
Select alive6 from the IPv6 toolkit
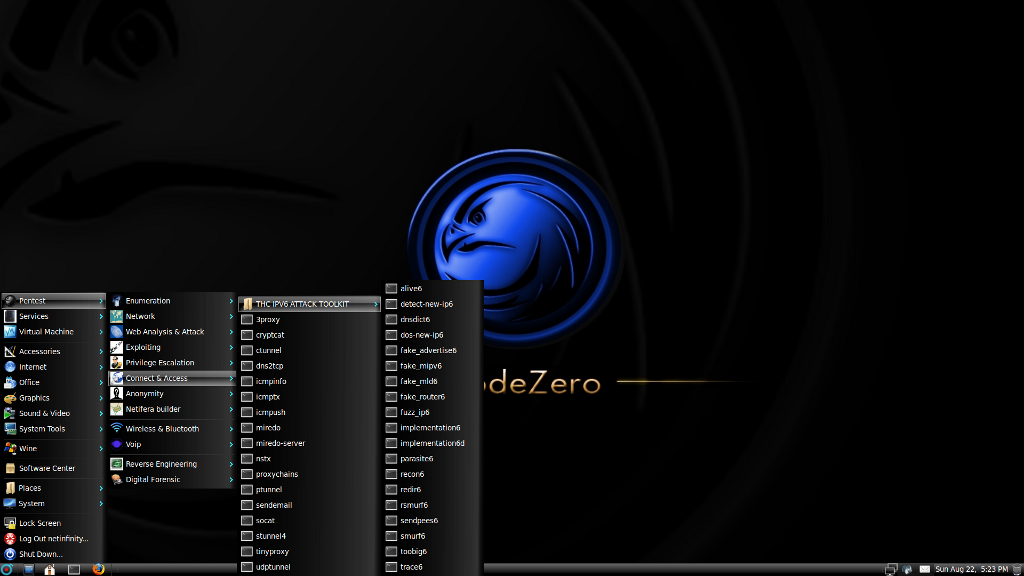tap(410, 289)
